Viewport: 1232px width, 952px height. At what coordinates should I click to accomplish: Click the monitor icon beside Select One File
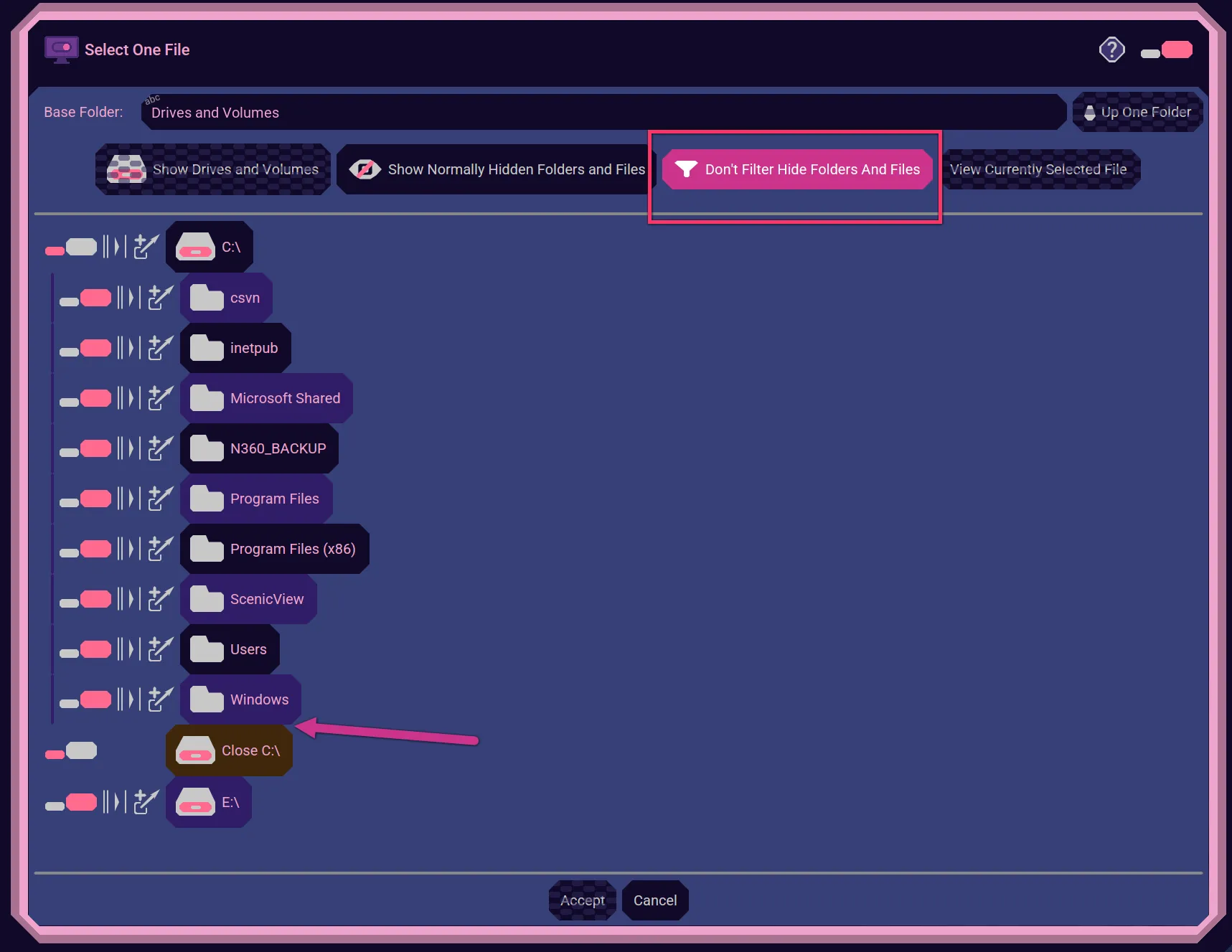[x=62, y=50]
